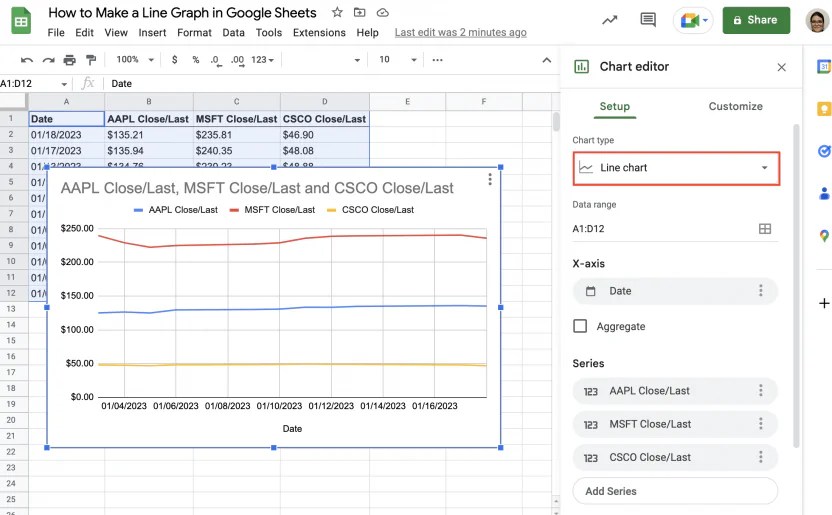Format selection as percent

click(196, 59)
